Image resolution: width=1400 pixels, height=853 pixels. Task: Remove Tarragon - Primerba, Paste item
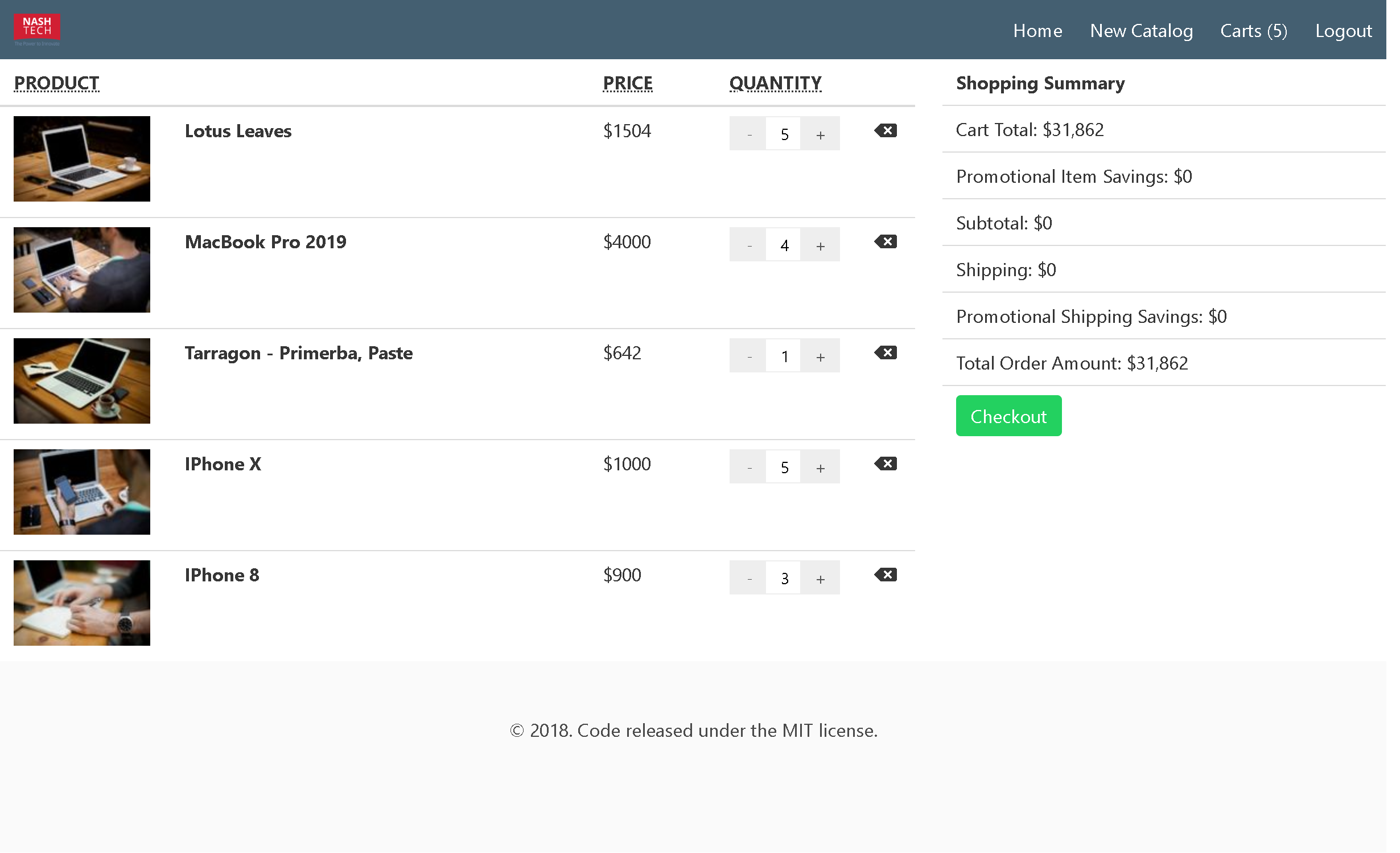(x=886, y=353)
